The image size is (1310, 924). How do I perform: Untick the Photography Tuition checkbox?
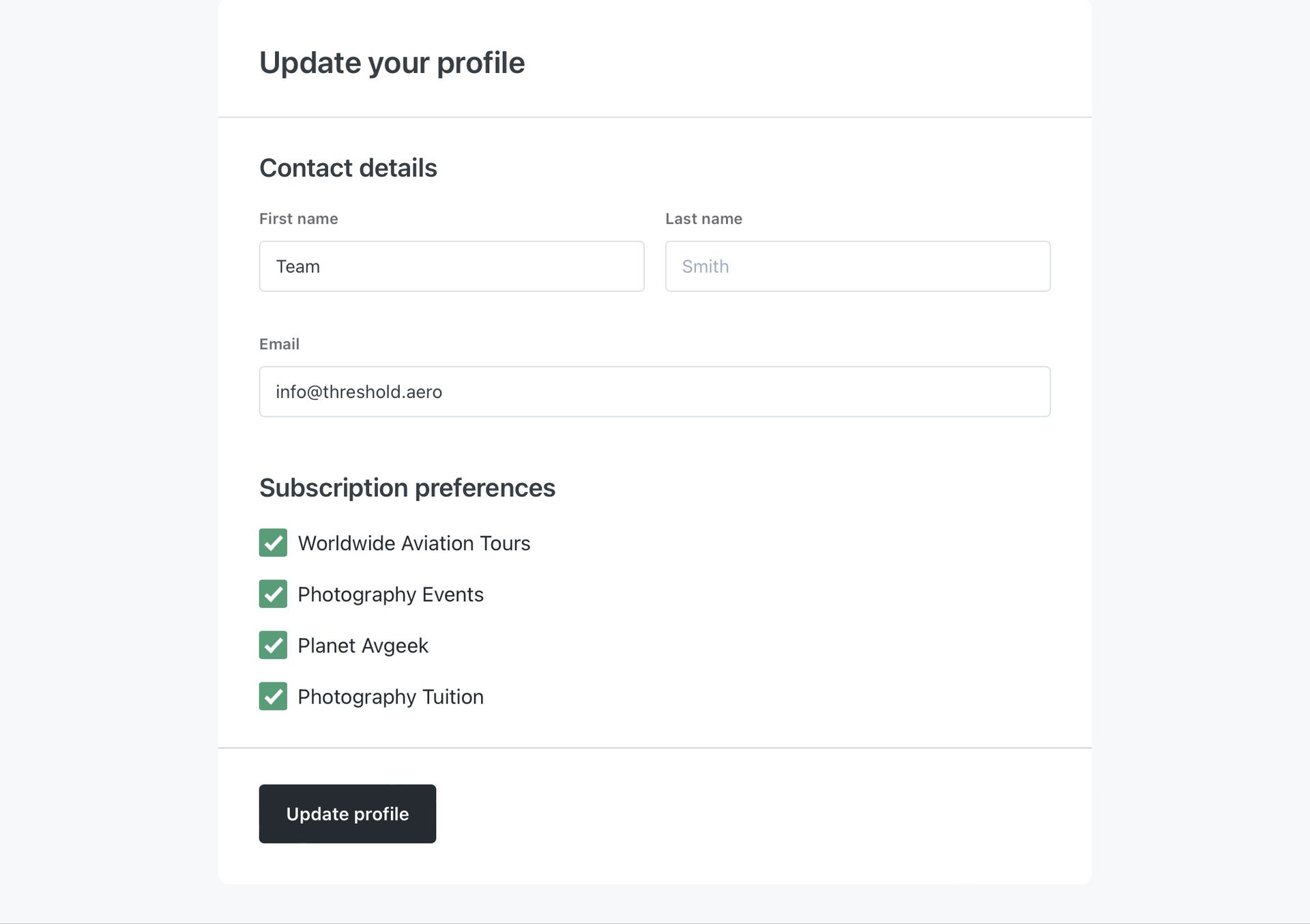pos(273,696)
